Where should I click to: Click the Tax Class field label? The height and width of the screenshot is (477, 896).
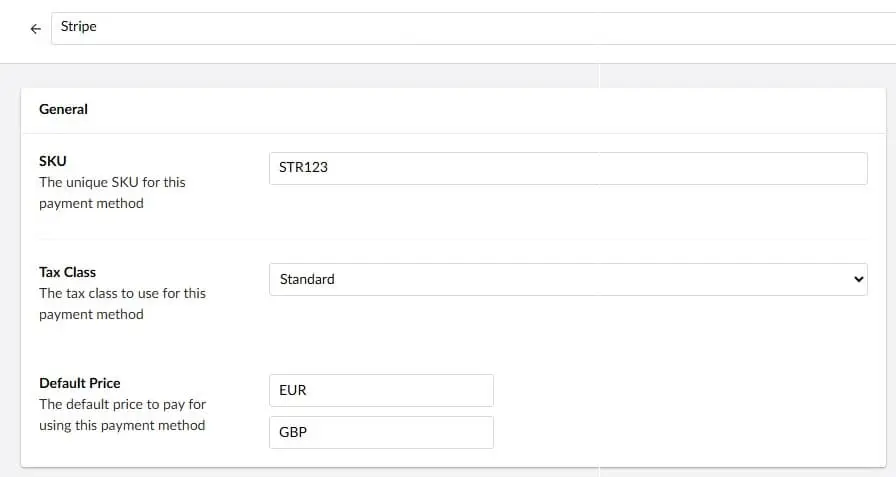(67, 272)
